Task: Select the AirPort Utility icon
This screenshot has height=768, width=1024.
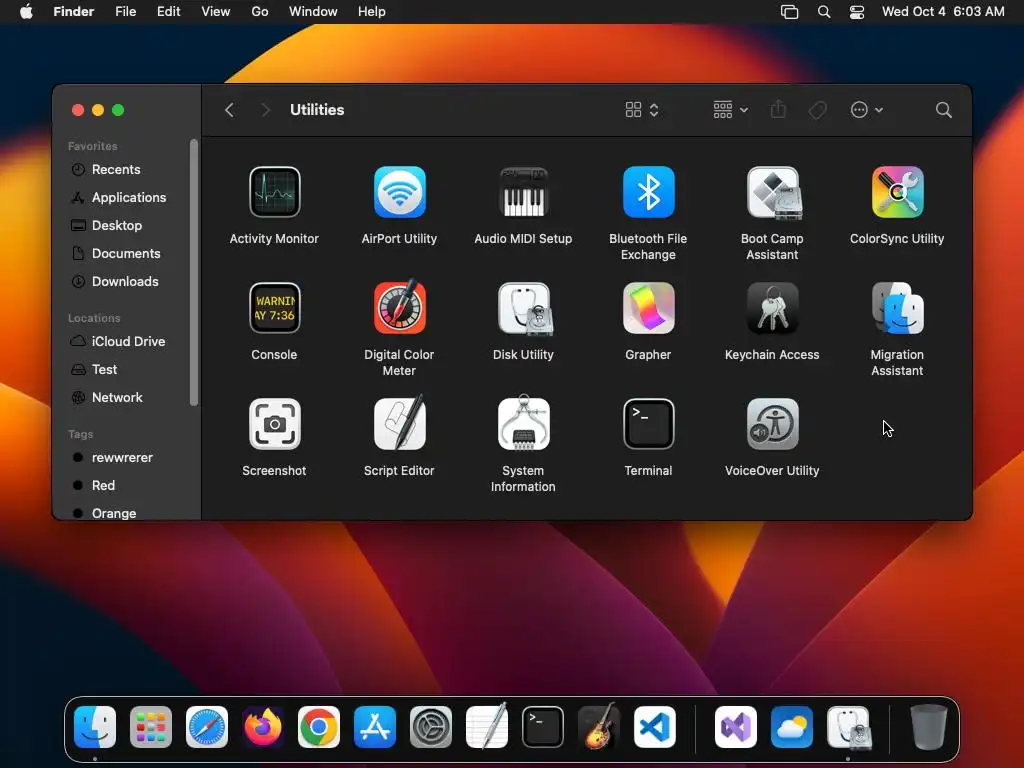Action: (x=399, y=192)
